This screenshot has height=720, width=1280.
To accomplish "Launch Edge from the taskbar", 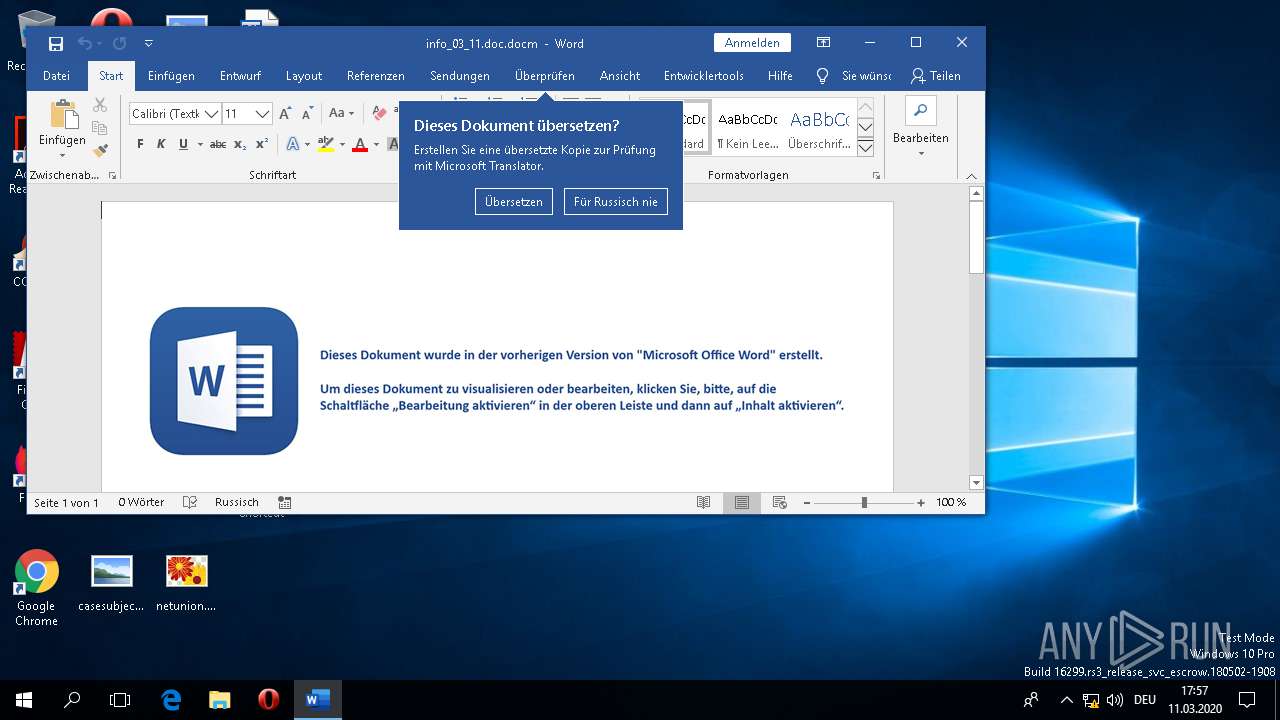I will click(171, 700).
